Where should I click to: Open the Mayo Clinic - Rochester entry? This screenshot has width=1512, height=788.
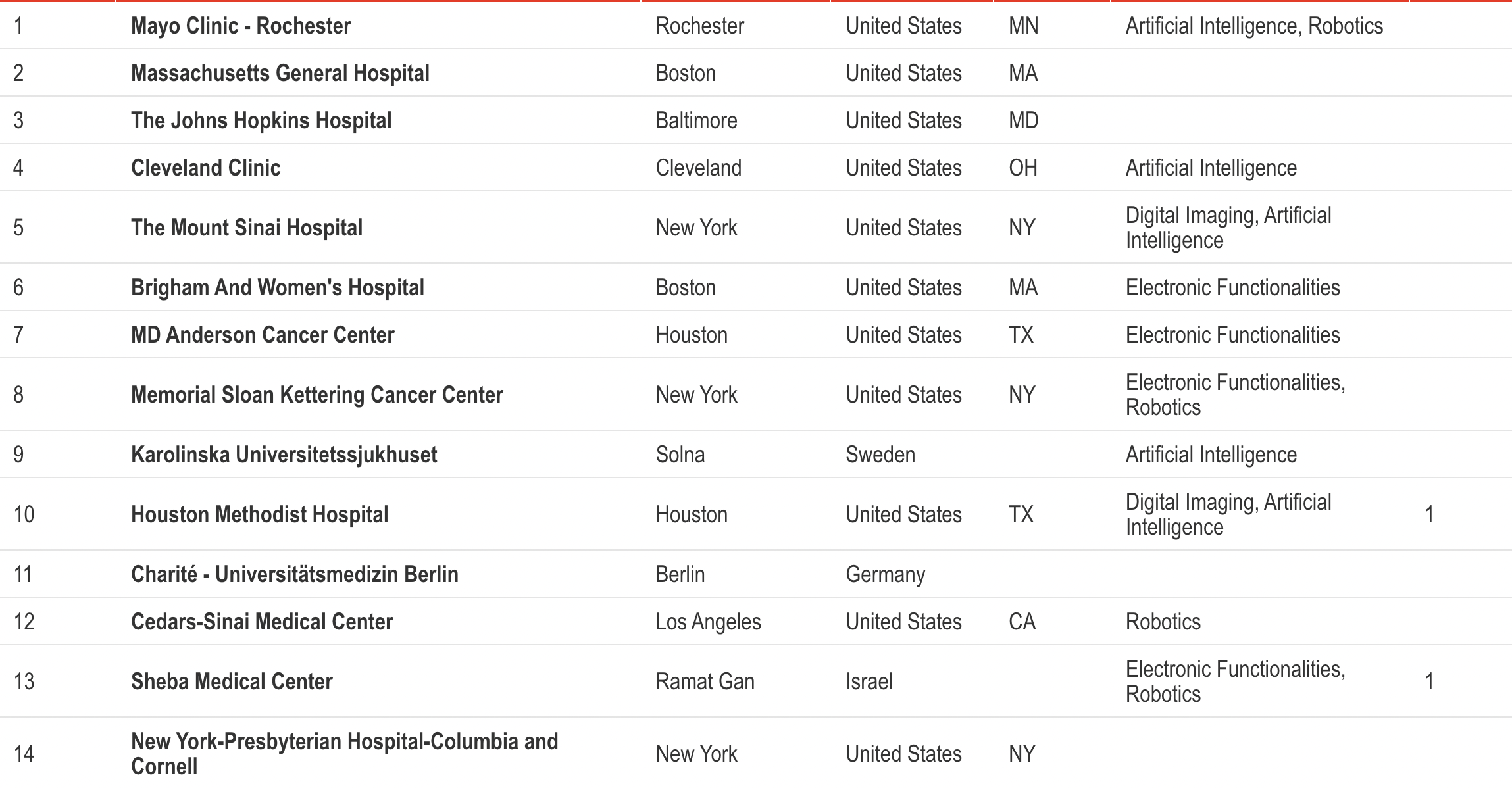tap(241, 26)
